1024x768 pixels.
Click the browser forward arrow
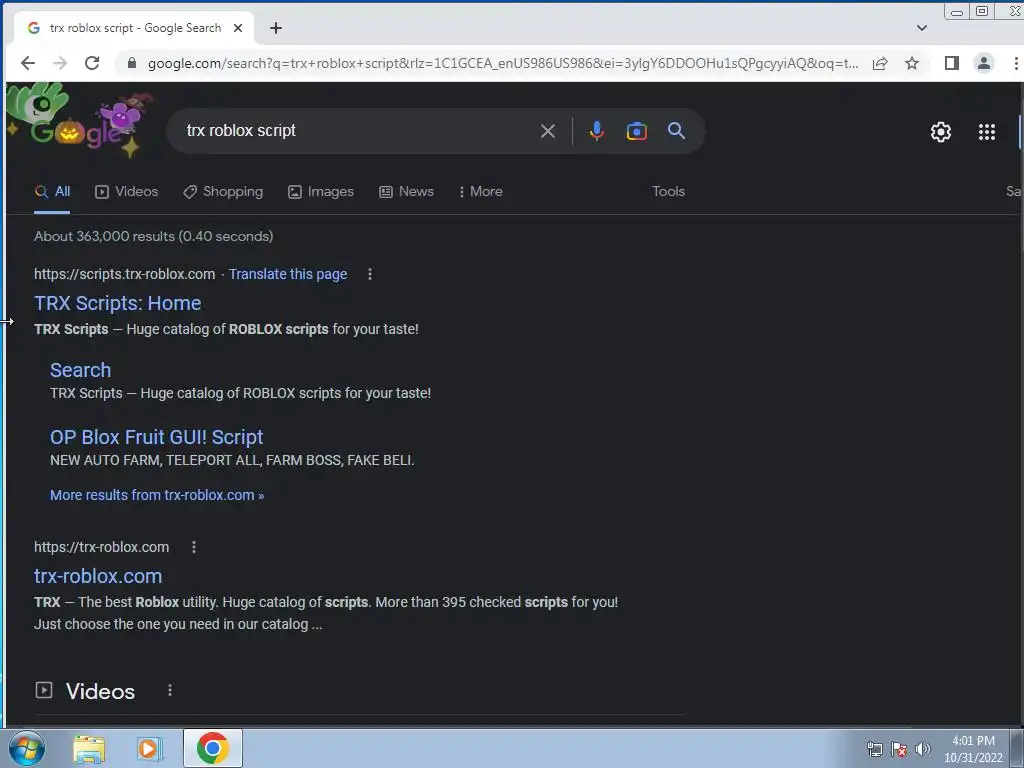60,63
